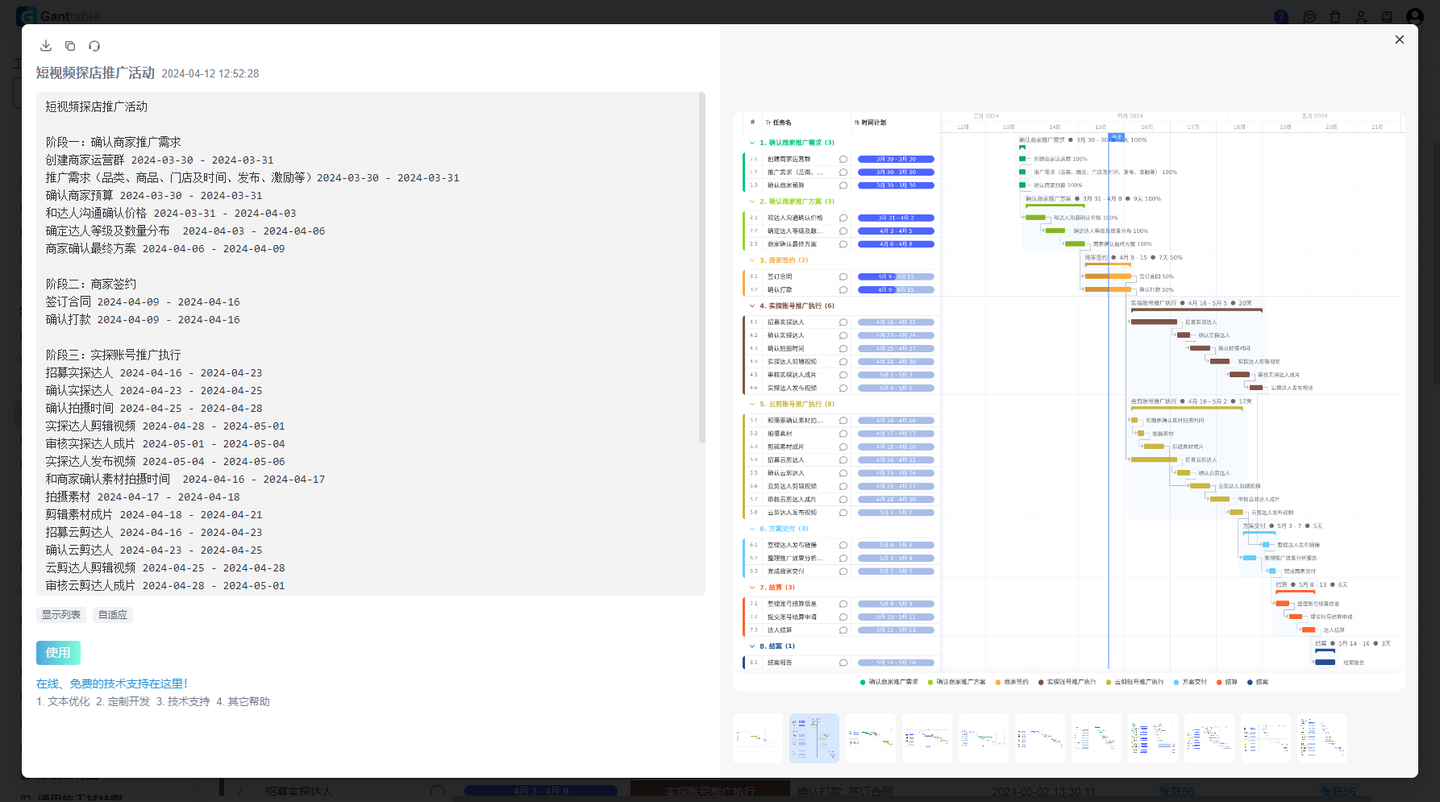Click the line 阶段一:确认商家推广需求
Viewport: 1440px width, 802px height.
(x=113, y=142)
